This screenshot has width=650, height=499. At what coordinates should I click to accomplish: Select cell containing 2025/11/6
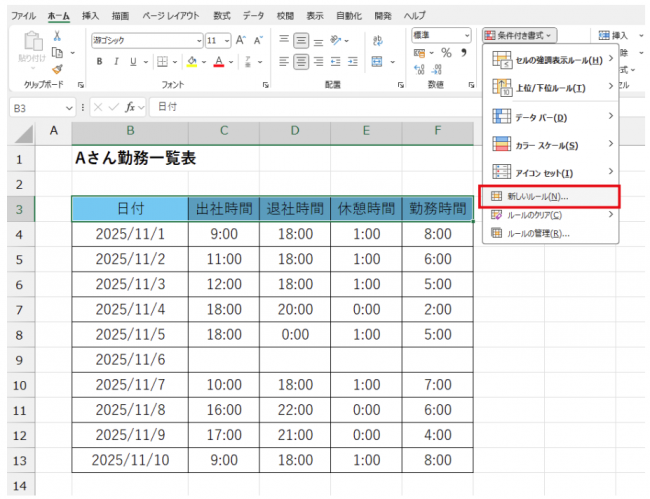tap(129, 358)
